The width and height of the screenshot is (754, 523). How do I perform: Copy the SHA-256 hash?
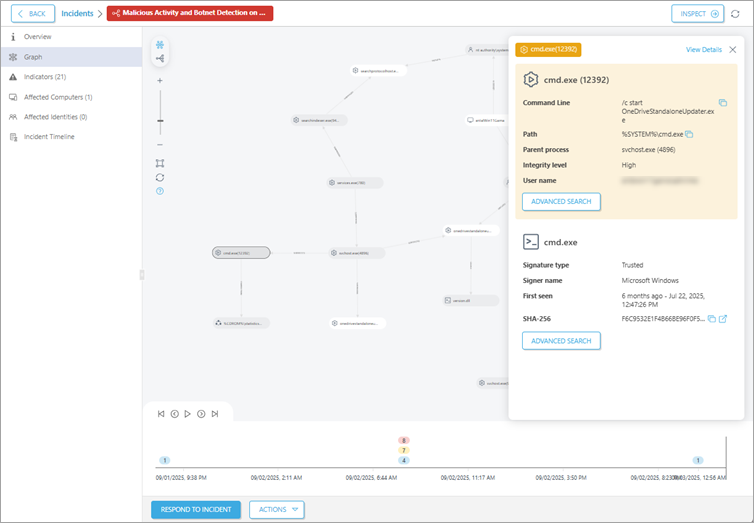coord(711,319)
